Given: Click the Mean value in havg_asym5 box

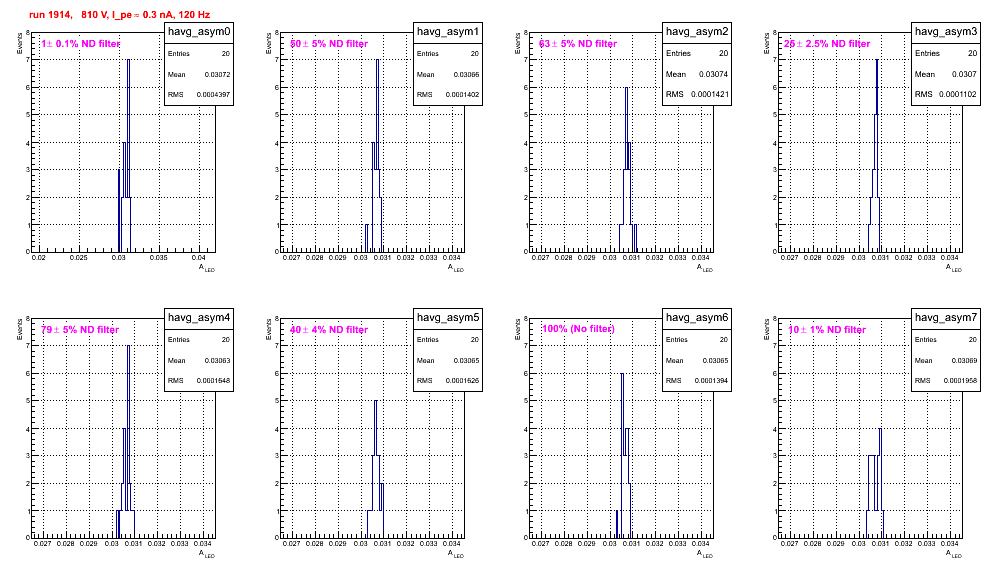Looking at the screenshot, I should (x=466, y=360).
